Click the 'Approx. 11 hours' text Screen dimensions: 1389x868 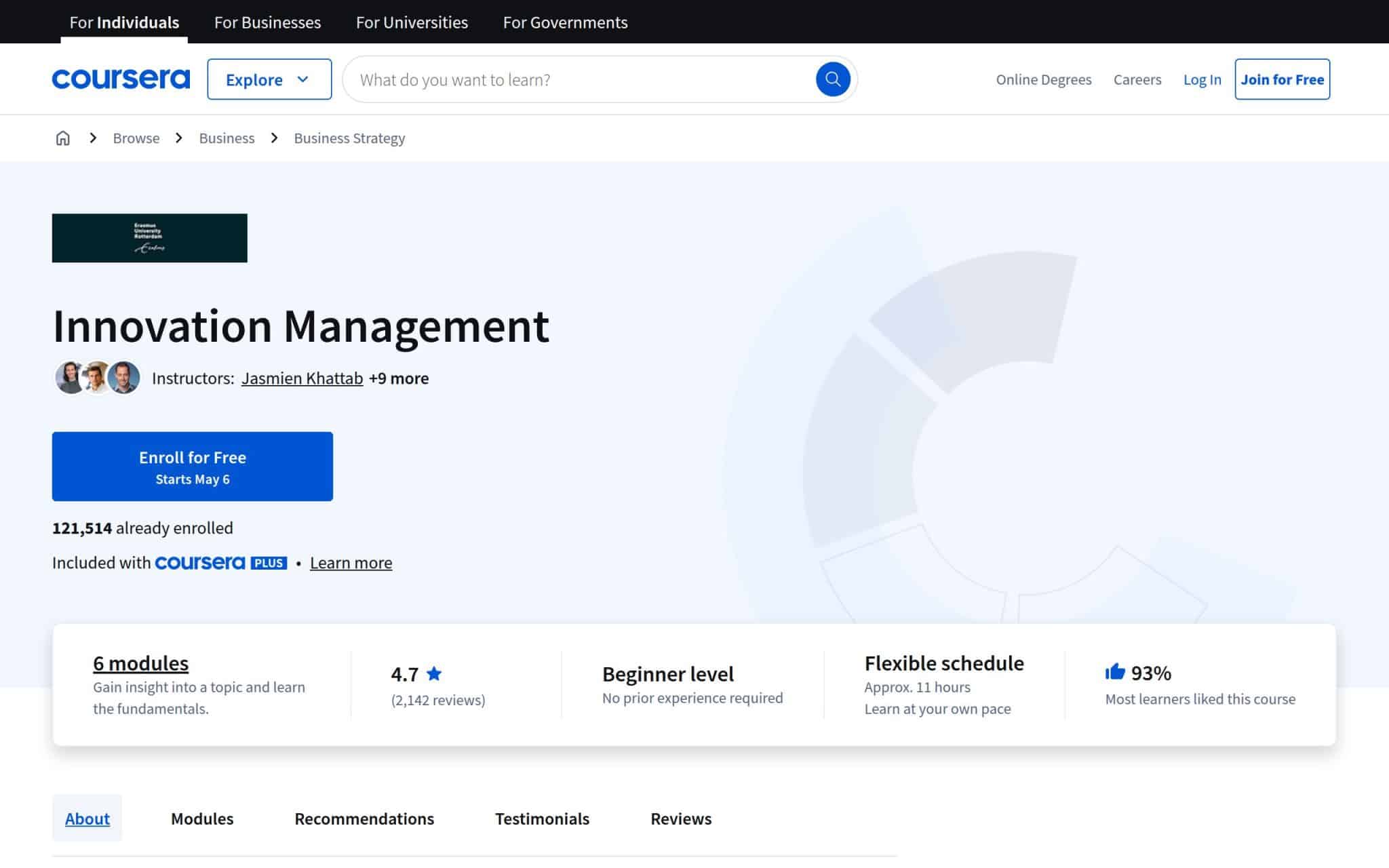click(917, 687)
